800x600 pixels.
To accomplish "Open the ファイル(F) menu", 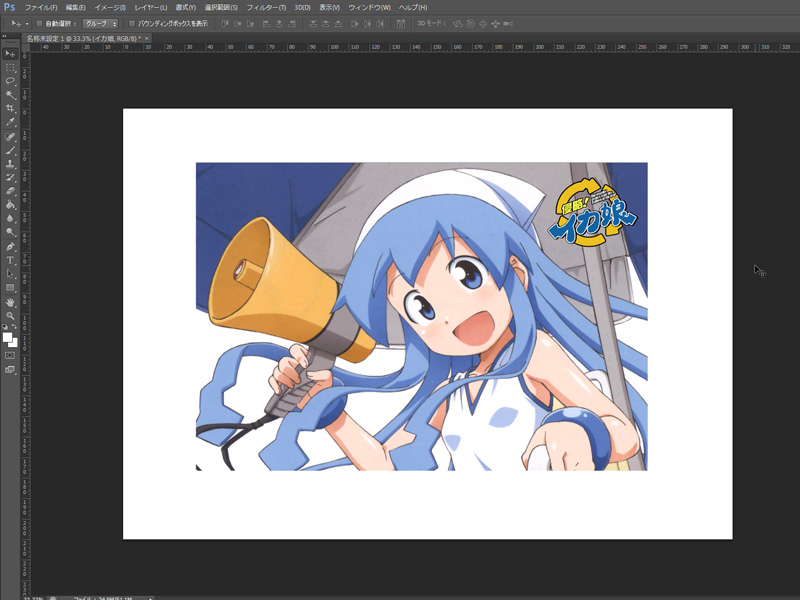I will pos(41,8).
